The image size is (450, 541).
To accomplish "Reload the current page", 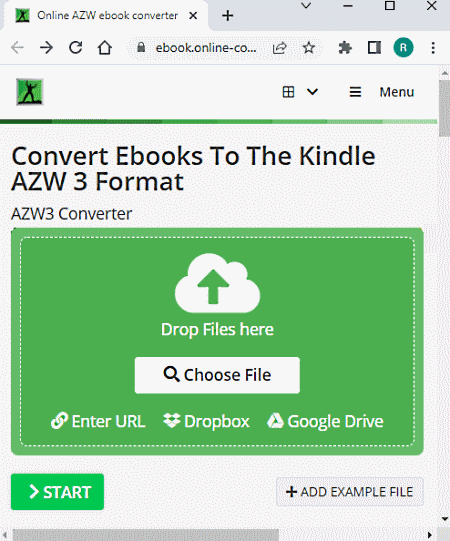I will point(76,48).
